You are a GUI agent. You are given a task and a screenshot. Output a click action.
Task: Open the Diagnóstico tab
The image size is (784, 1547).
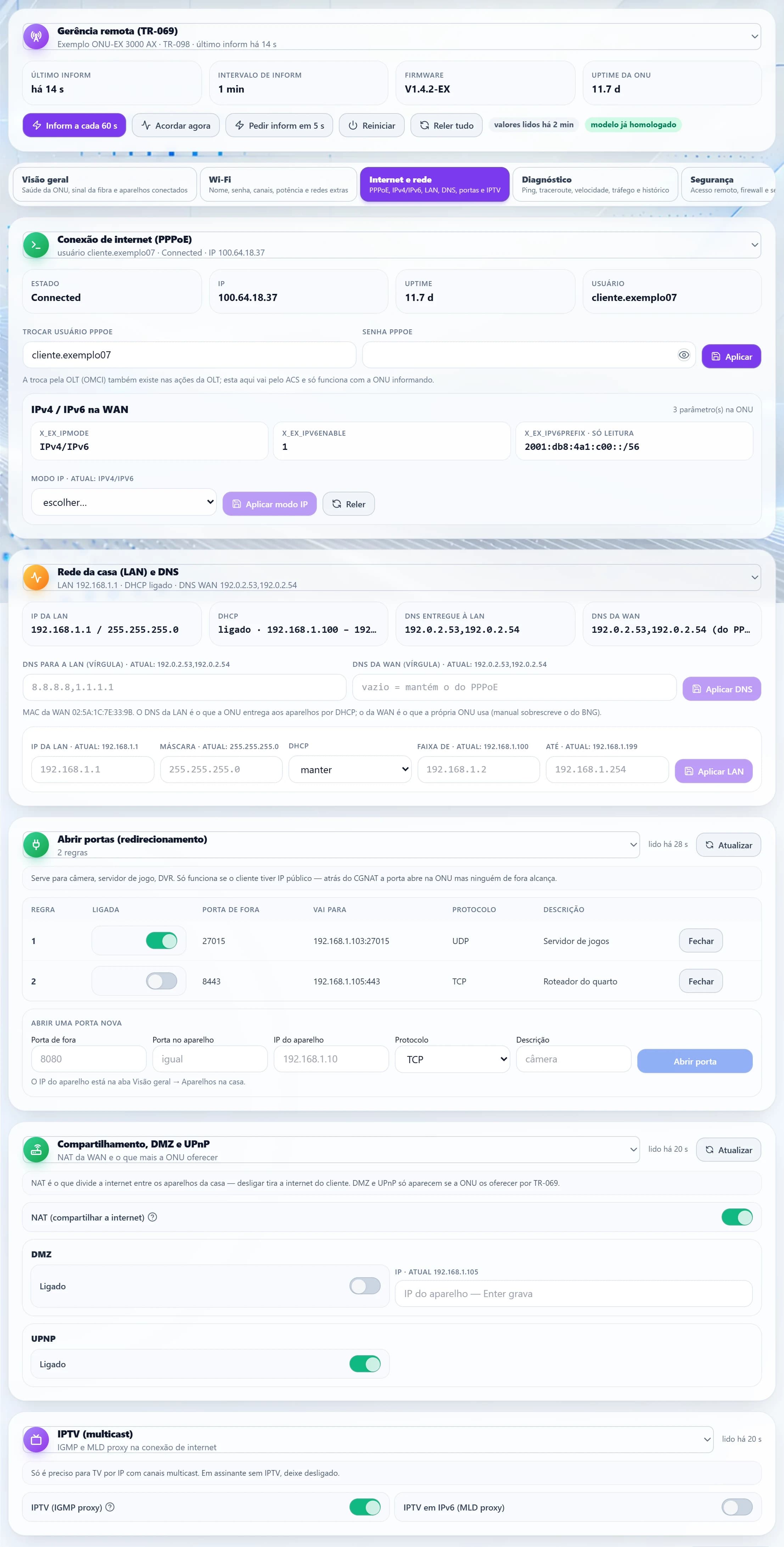click(x=595, y=184)
